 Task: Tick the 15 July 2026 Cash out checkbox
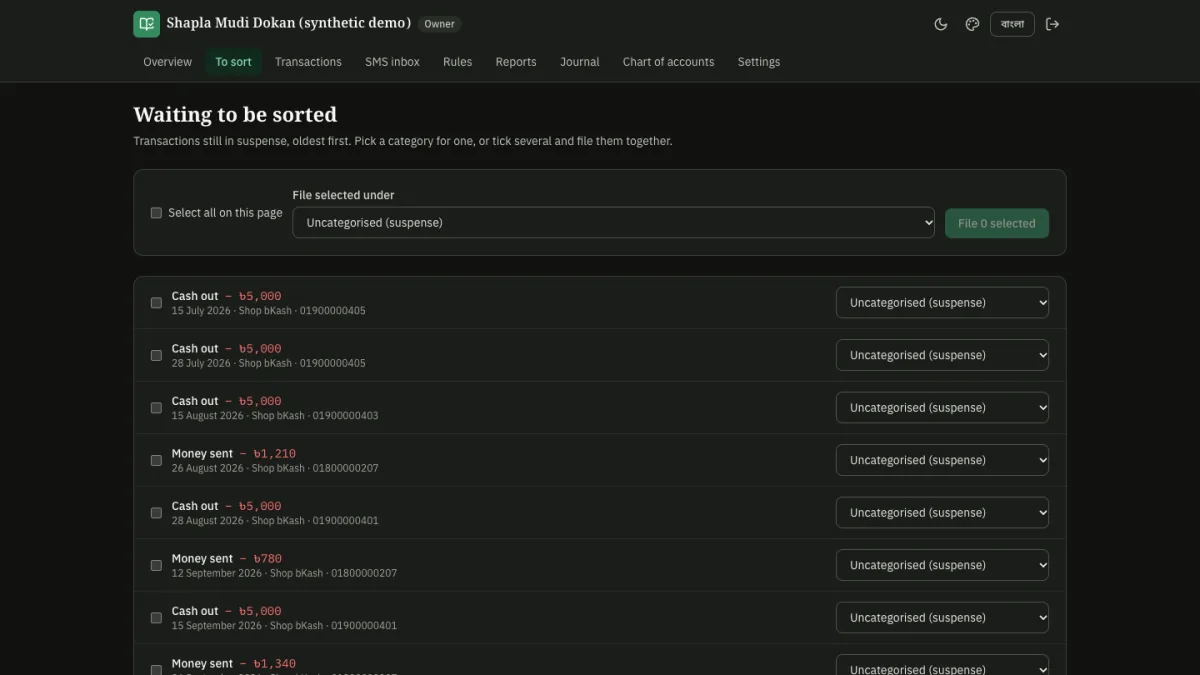156,303
